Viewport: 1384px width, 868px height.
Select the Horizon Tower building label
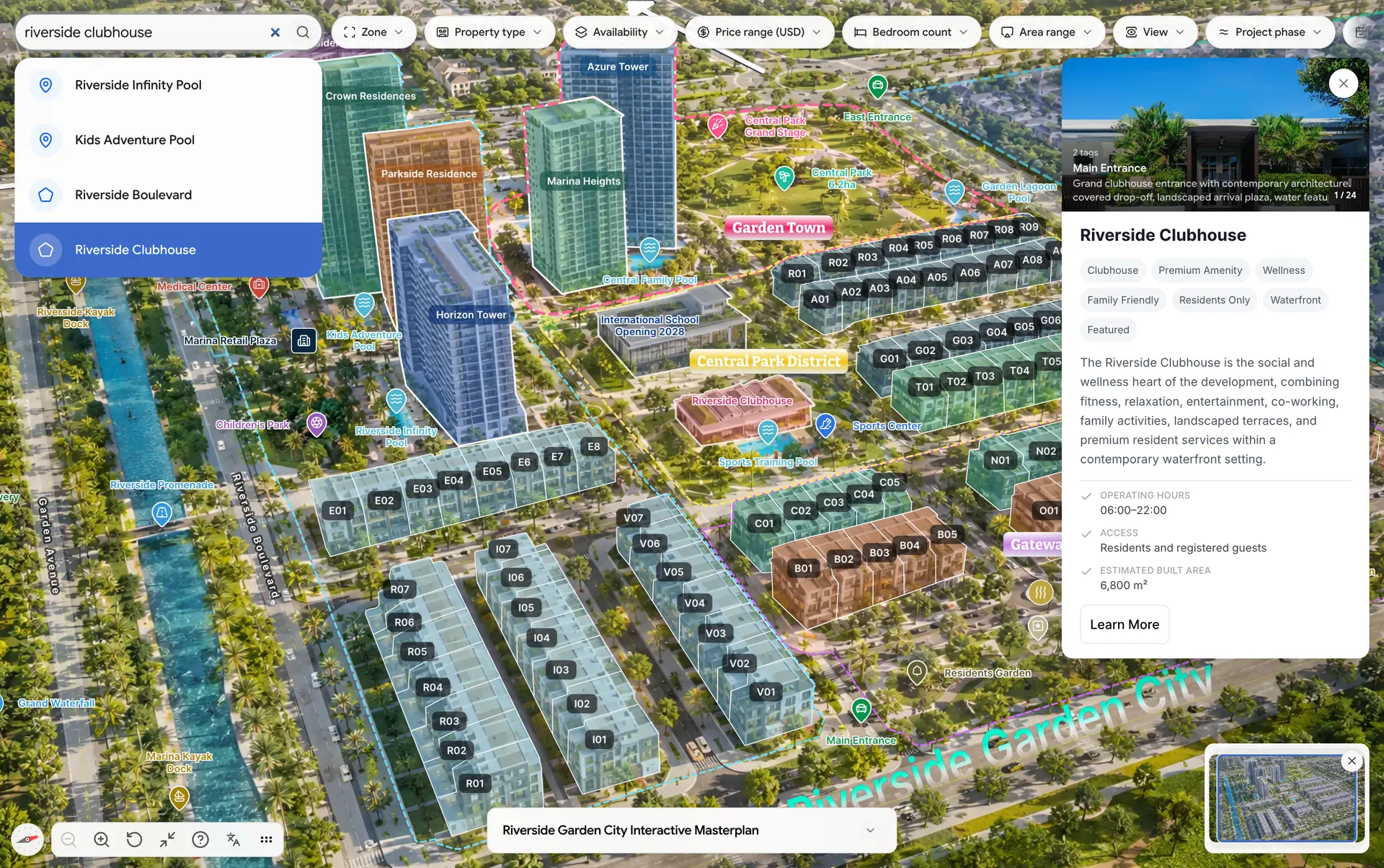(x=471, y=314)
